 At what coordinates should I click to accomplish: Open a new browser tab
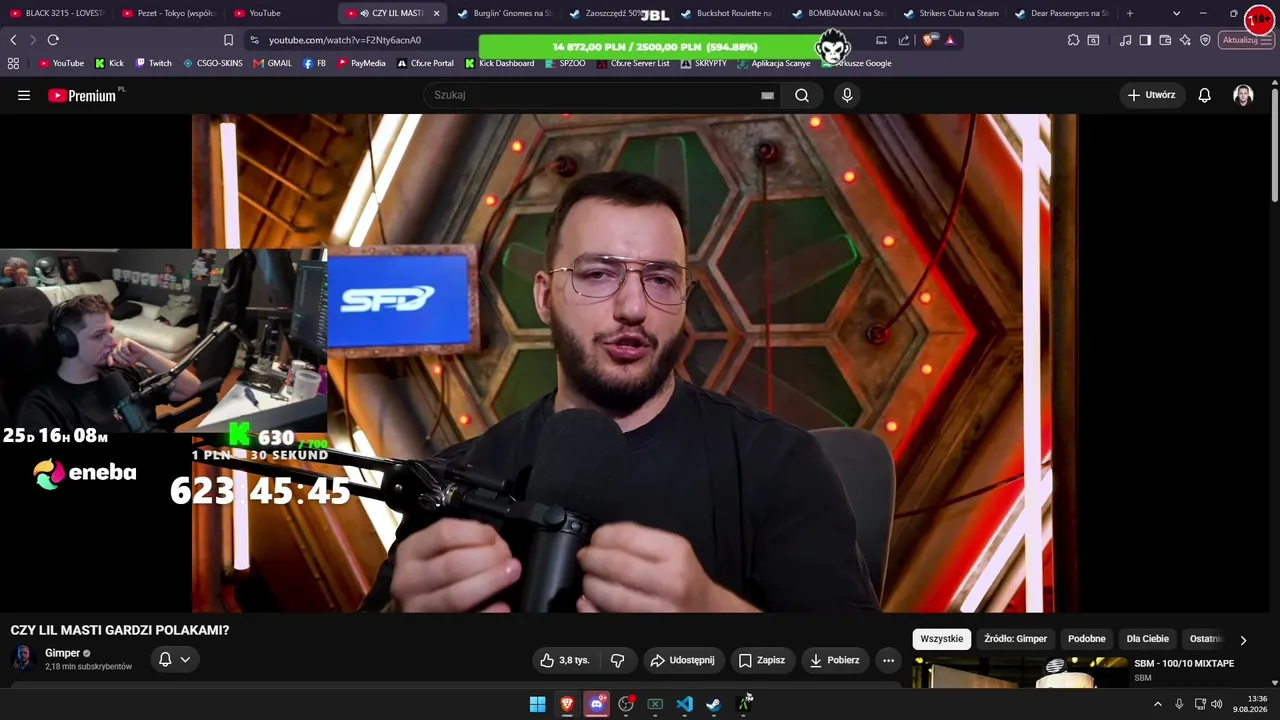pos(1130,13)
